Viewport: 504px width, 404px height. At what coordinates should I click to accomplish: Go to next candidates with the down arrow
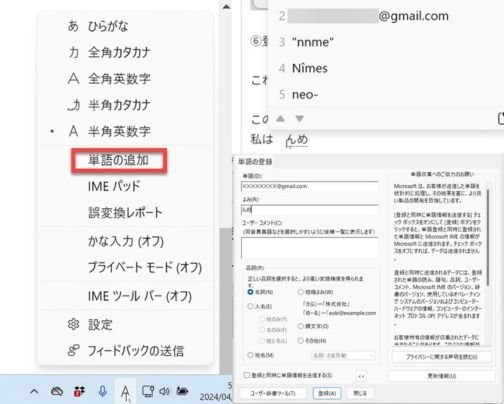[x=299, y=118]
